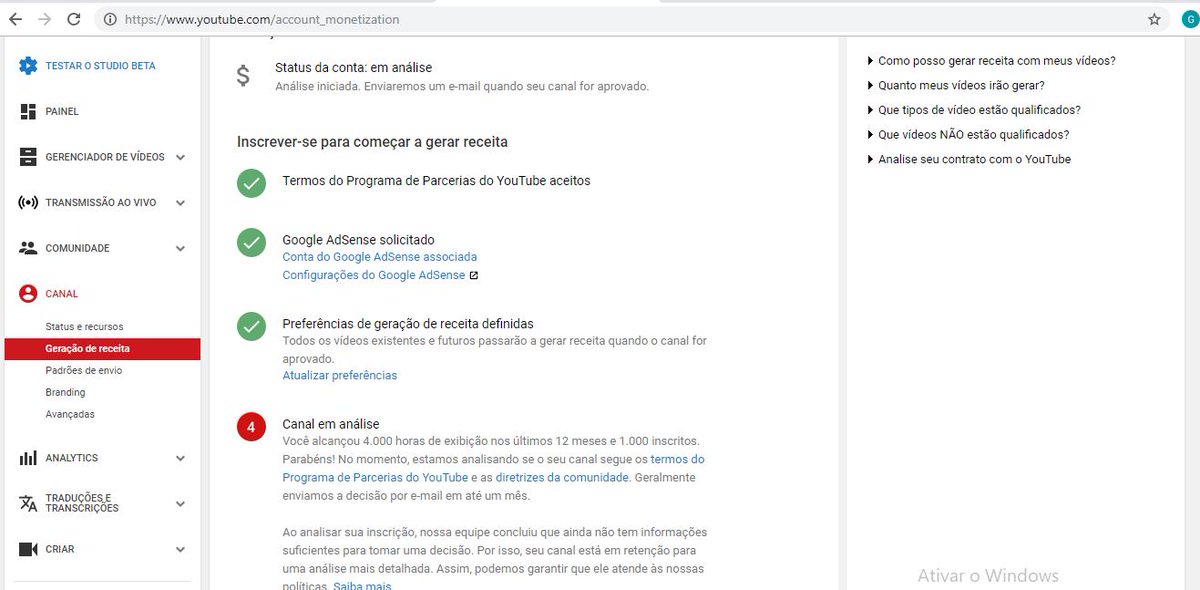Expand 'Quanto meus vídeos irão gerar?'
Viewport: 1200px width, 590px height.
point(955,86)
